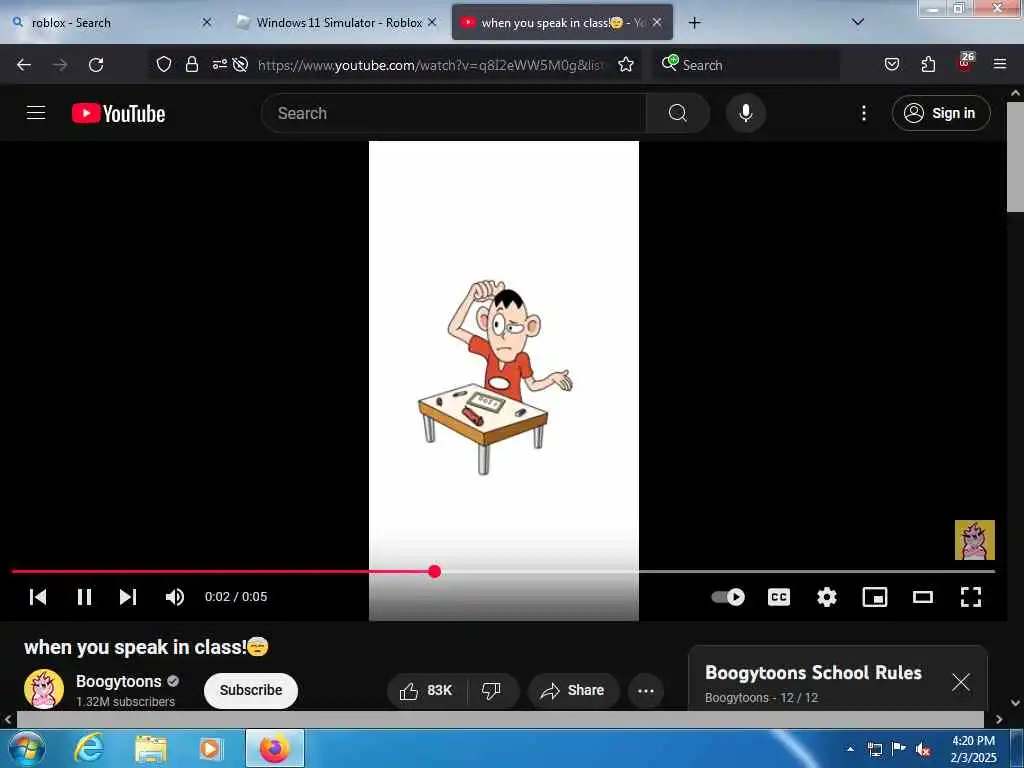Image resolution: width=1024 pixels, height=768 pixels.
Task: Open a new browser tab
Action: click(694, 23)
